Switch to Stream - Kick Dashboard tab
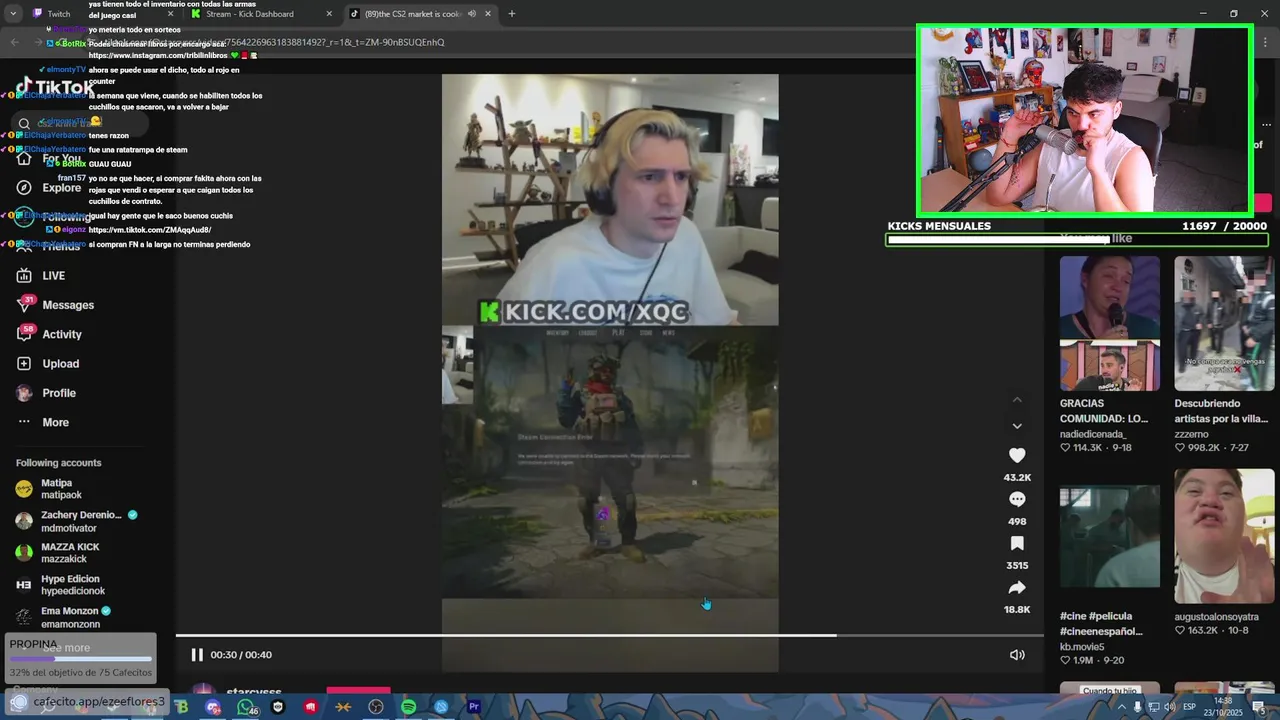Viewport: 1280px width, 720px height. [250, 14]
